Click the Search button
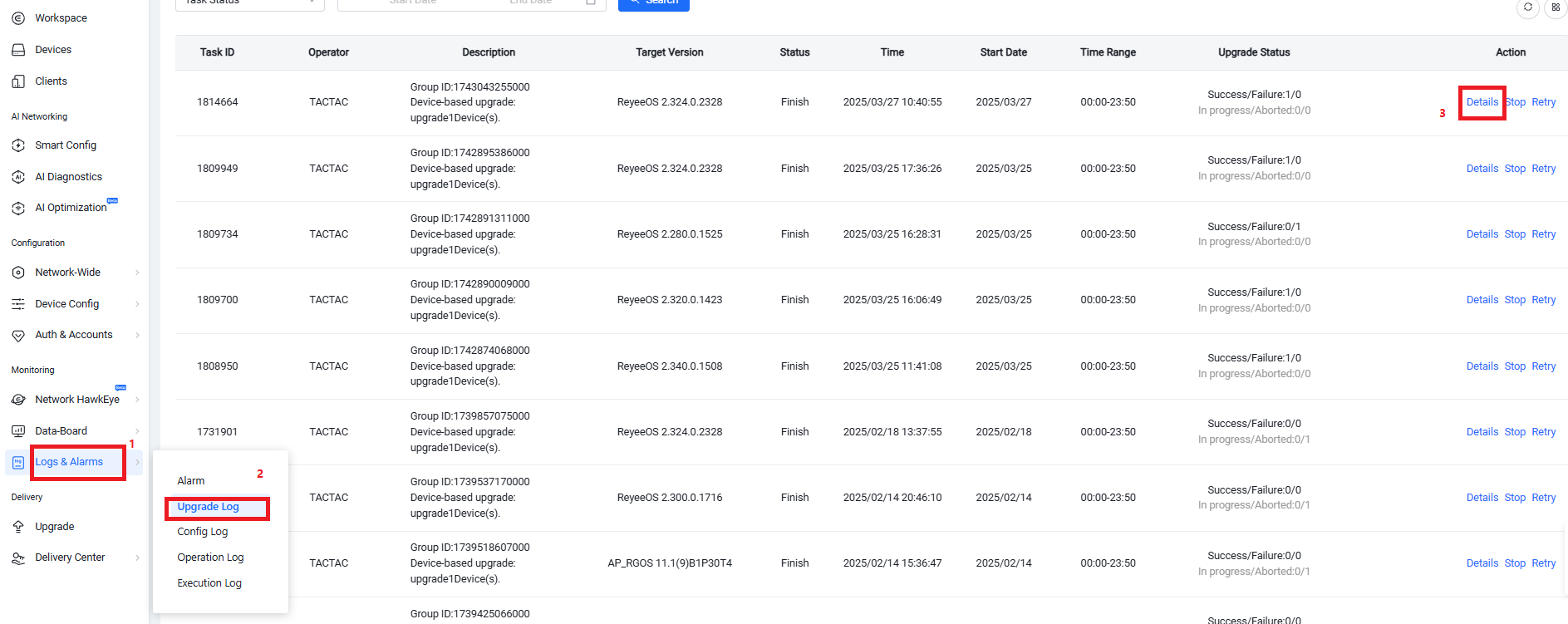 [654, 3]
